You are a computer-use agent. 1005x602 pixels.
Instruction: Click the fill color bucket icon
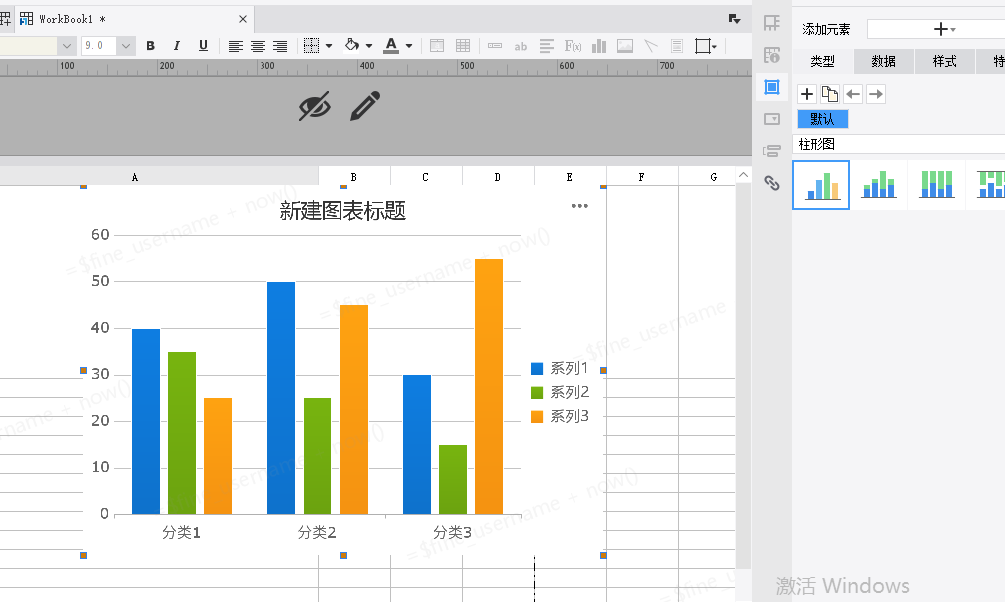351,45
